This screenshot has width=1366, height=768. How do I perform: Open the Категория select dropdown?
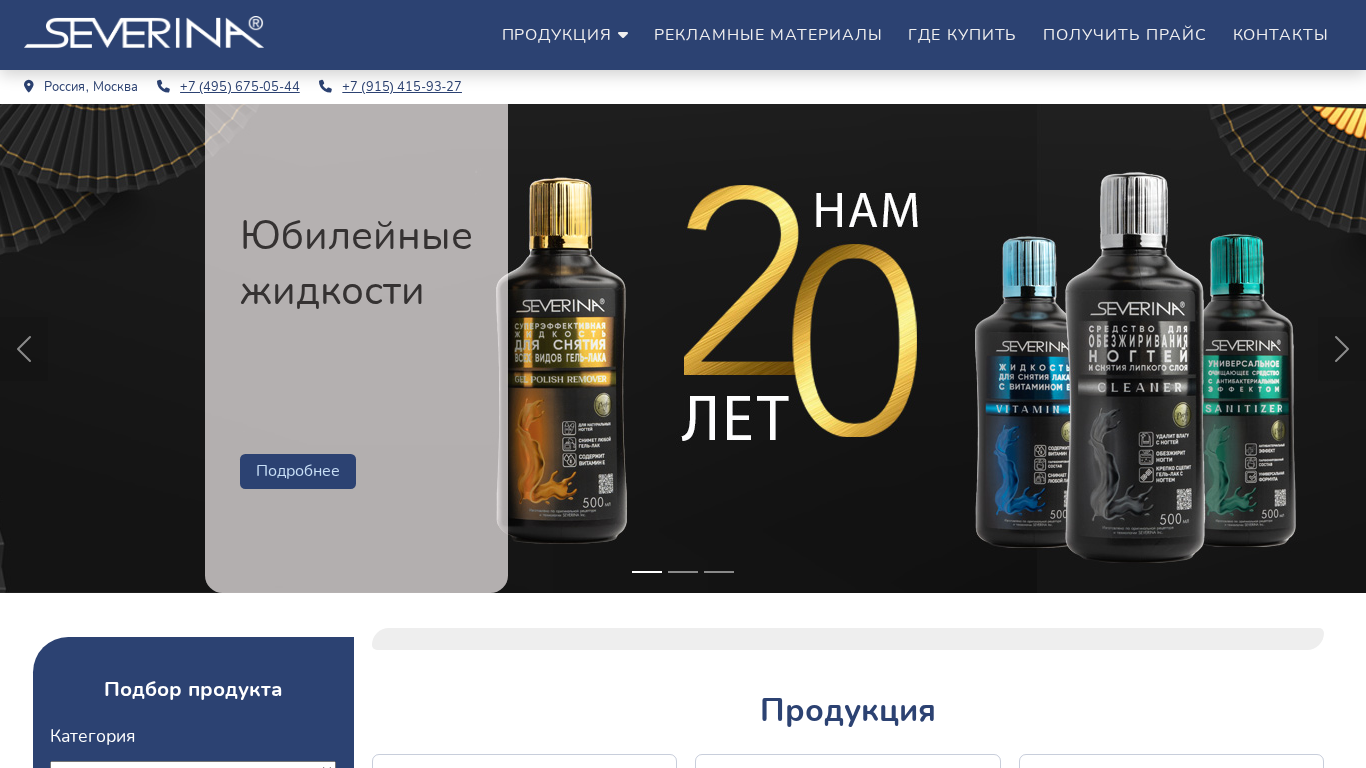193,765
